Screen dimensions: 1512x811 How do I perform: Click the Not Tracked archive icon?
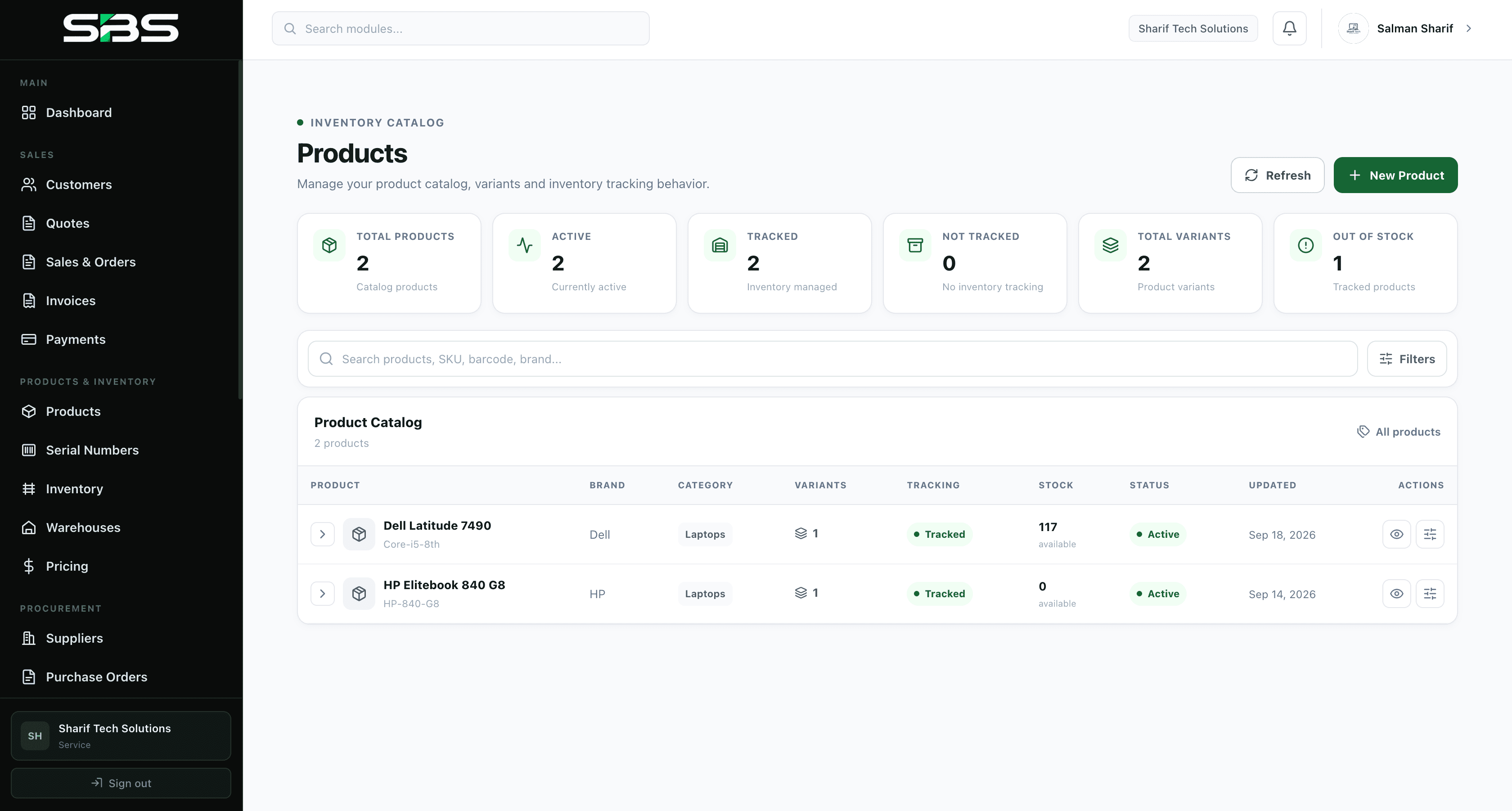pos(915,245)
